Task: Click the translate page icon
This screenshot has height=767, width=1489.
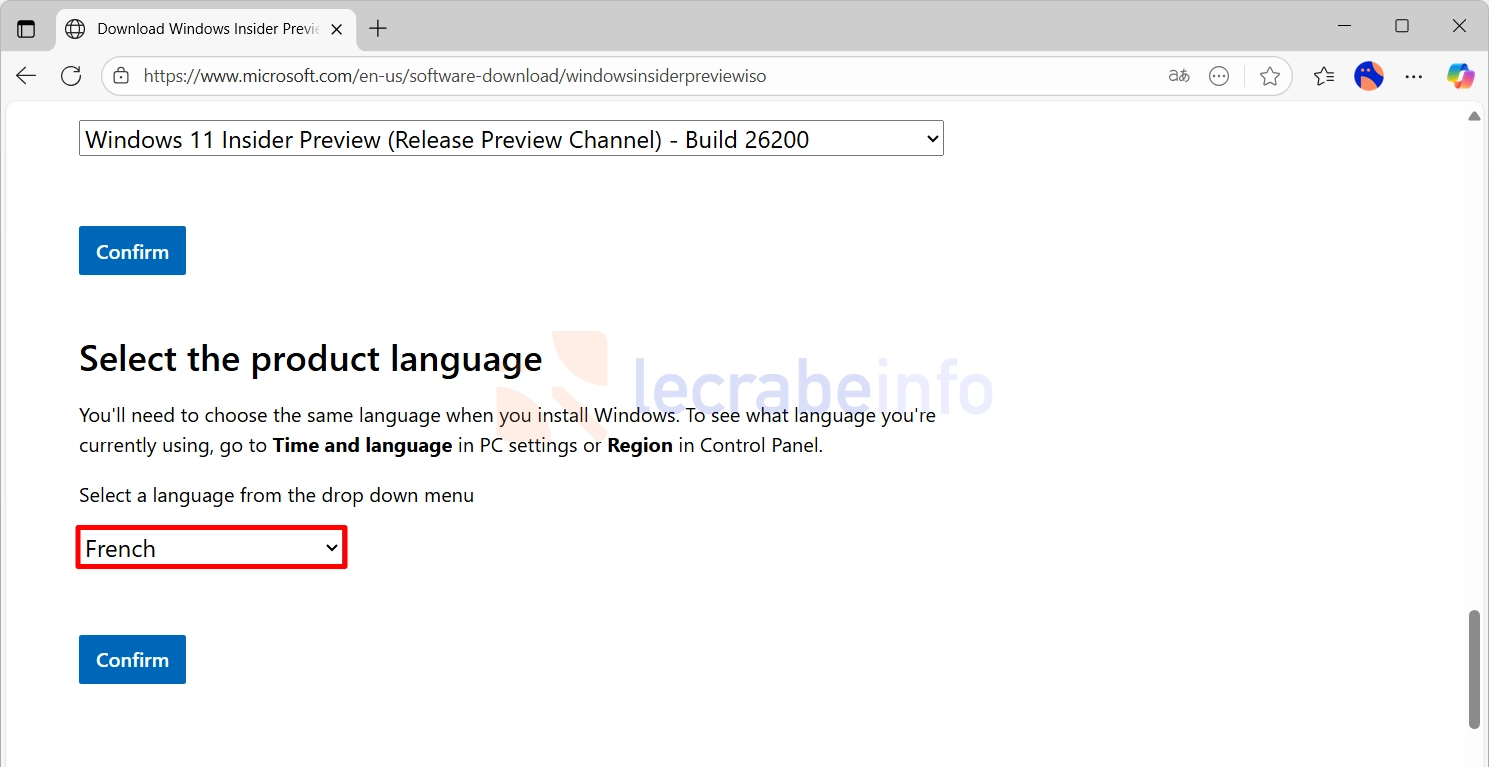Action: [x=1179, y=76]
